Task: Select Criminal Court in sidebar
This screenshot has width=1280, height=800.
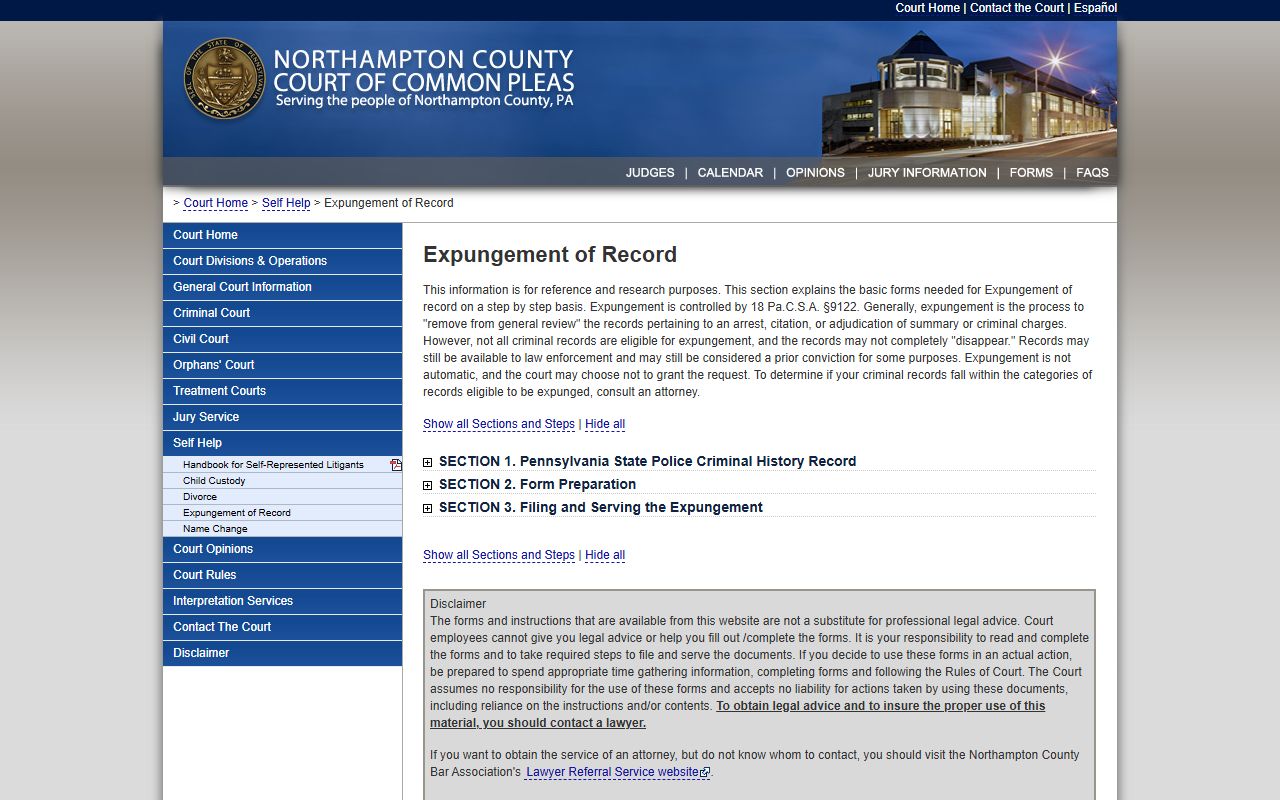Action: tap(282, 313)
